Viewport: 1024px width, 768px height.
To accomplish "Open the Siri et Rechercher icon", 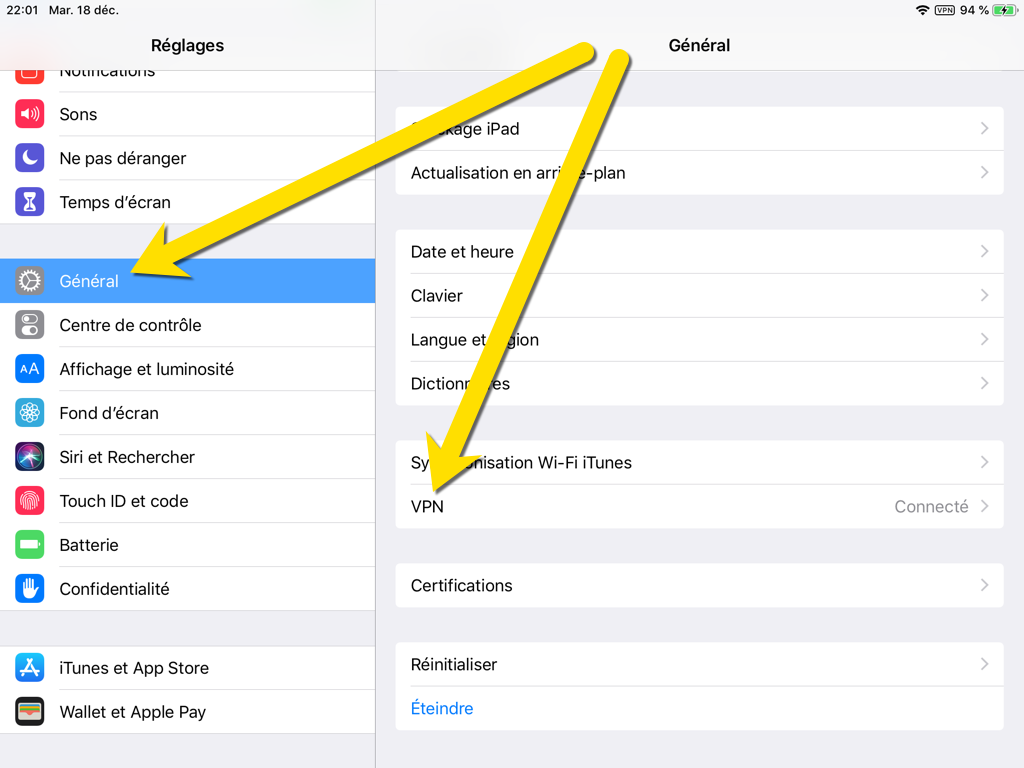I will click(x=30, y=457).
